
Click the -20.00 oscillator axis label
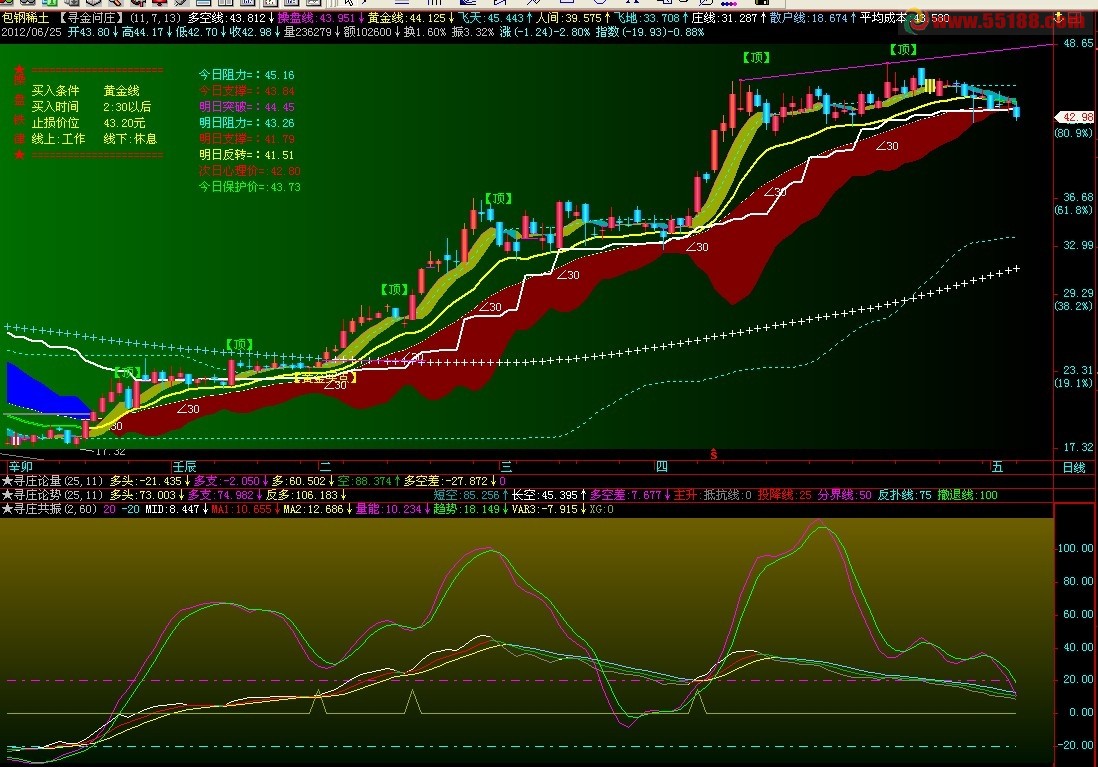pos(1076,745)
